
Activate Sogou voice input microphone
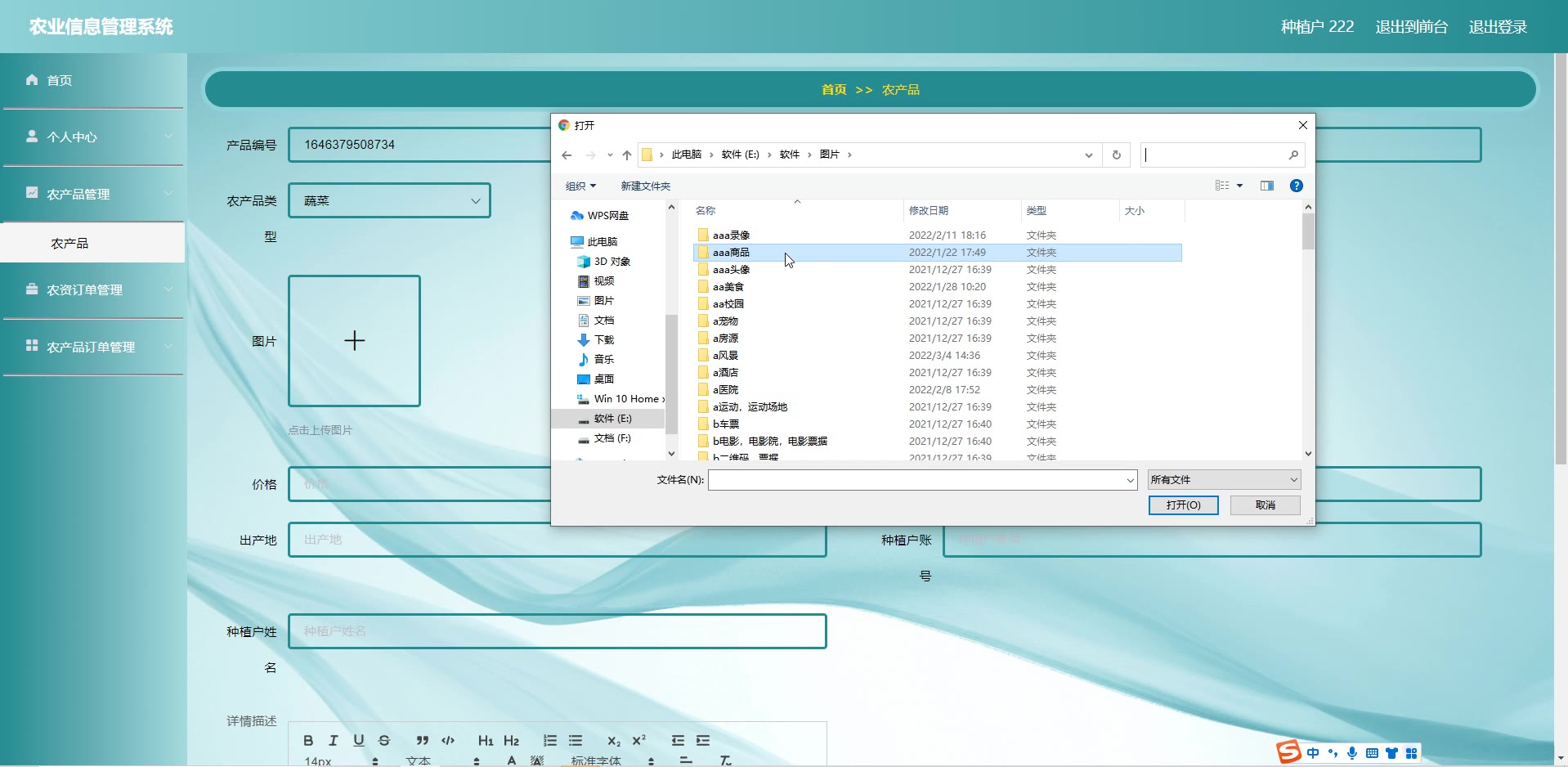[x=1352, y=753]
